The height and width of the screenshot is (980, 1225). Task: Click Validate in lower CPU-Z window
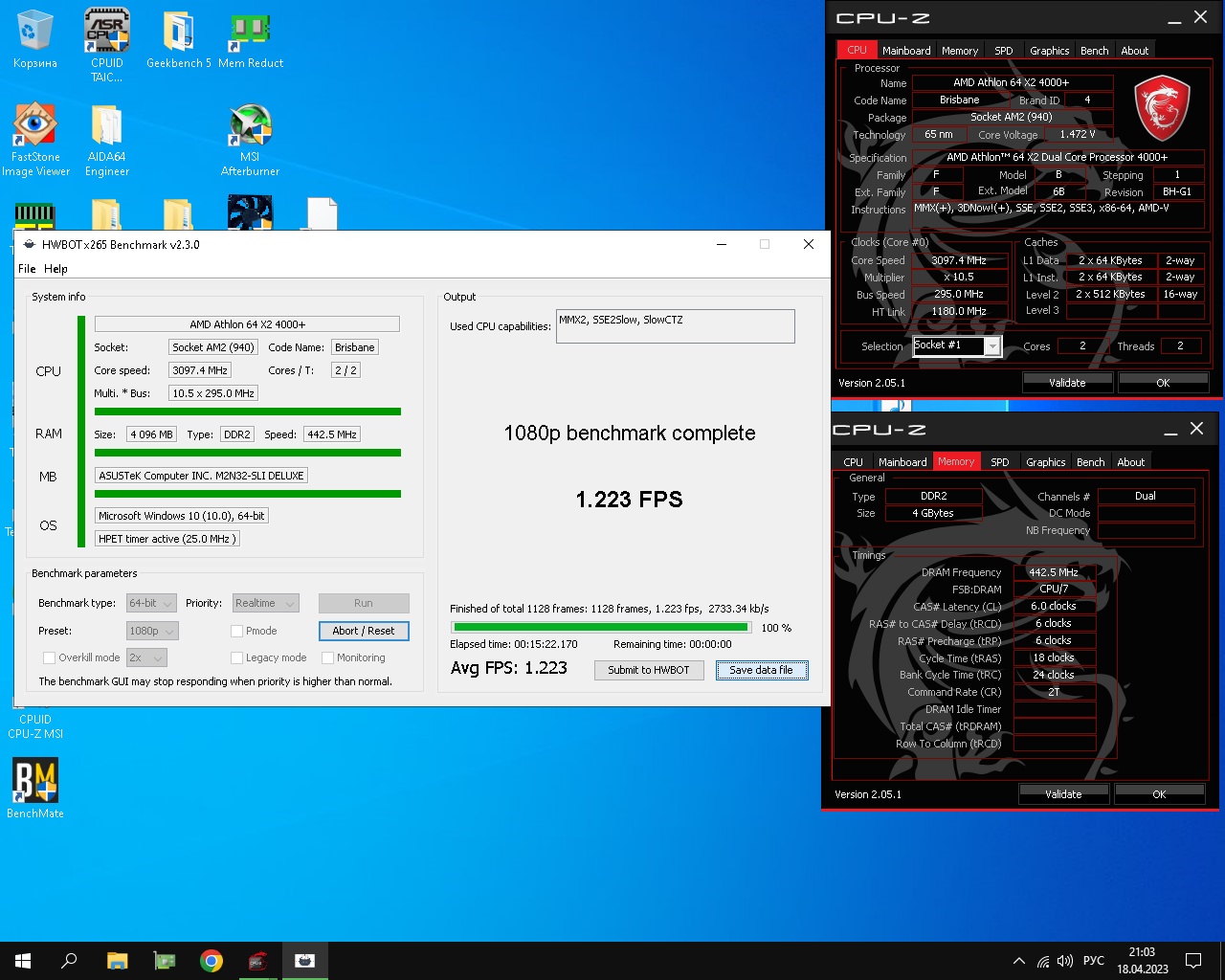tap(1063, 793)
